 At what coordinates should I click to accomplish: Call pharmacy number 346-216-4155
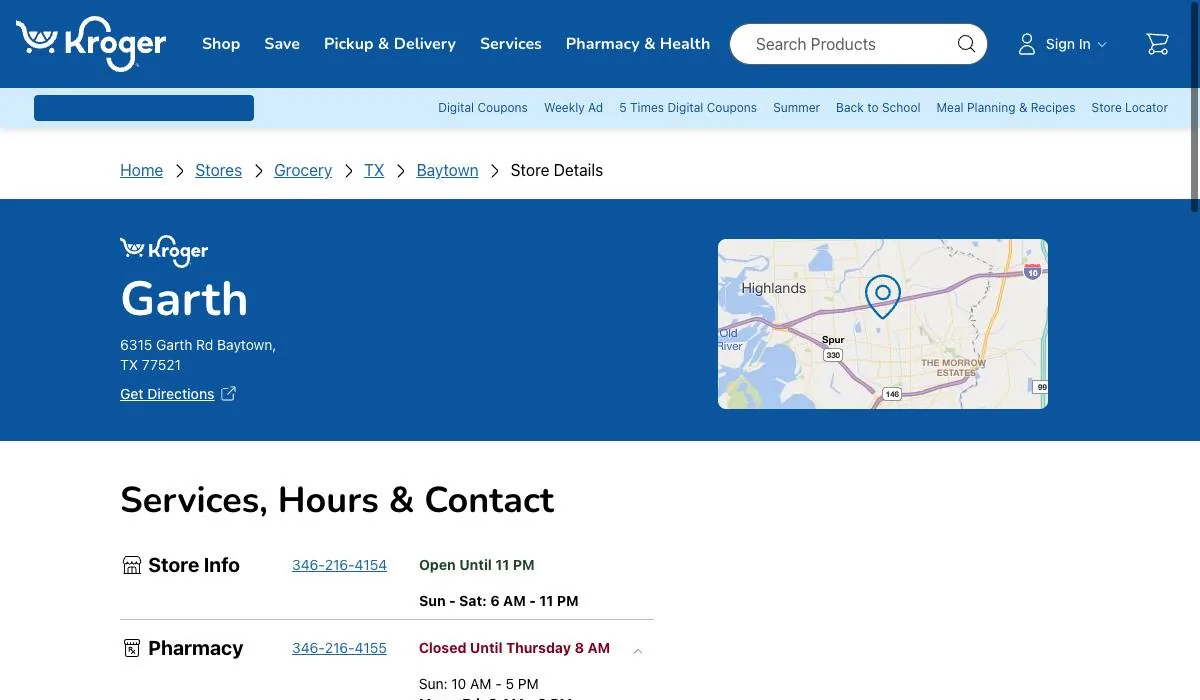[x=339, y=648]
